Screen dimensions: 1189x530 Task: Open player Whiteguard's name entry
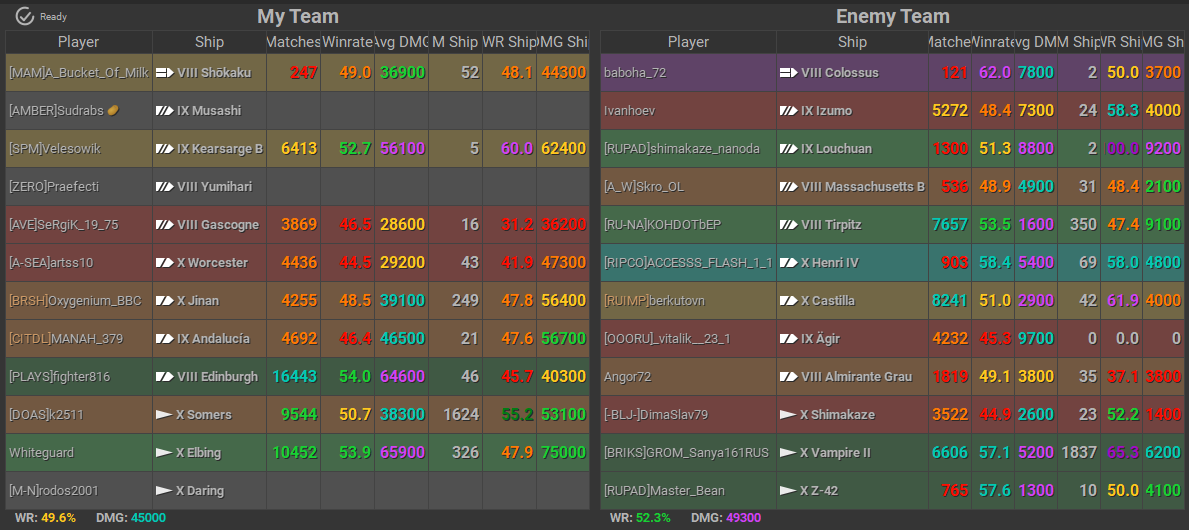point(41,453)
